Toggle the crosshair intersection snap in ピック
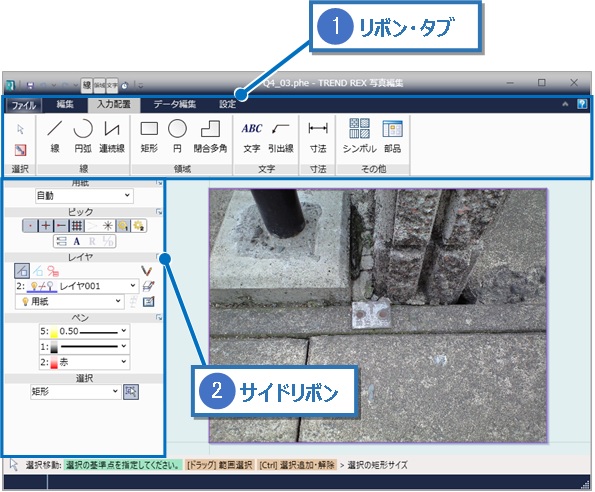Screen dimensions: 595x492 tap(46, 226)
